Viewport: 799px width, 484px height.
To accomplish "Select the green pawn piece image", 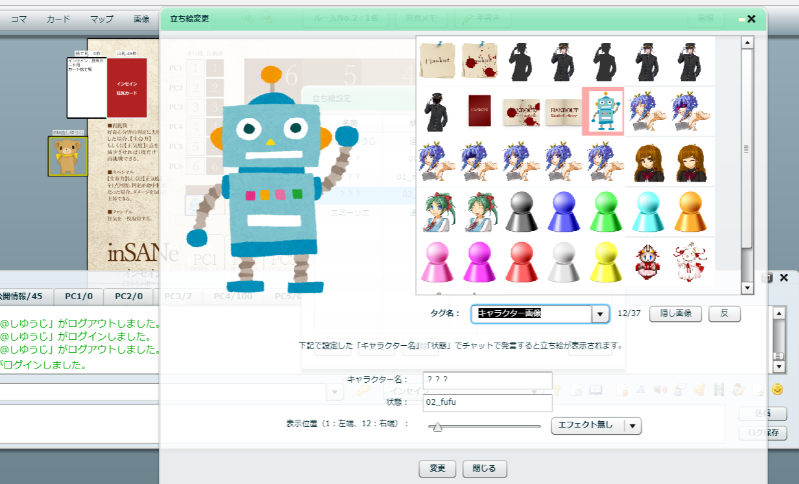I will tap(605, 212).
